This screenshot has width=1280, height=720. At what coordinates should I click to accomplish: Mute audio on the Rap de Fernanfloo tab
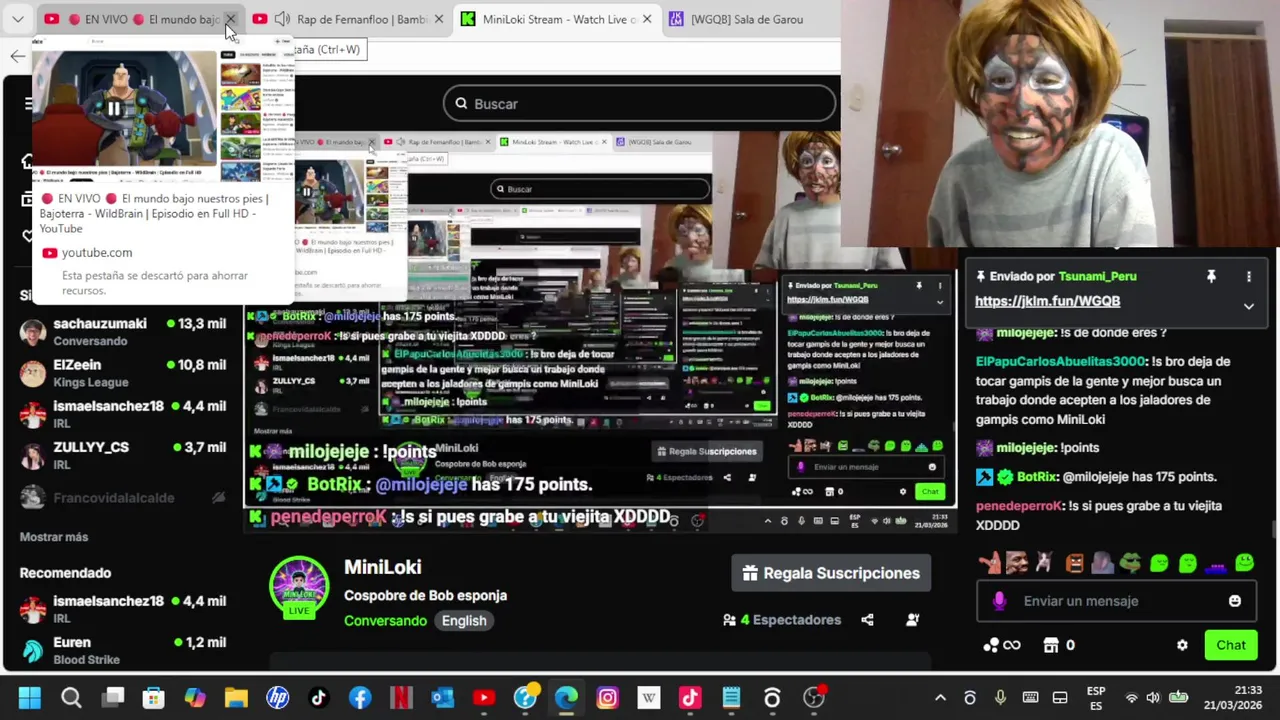click(x=283, y=19)
